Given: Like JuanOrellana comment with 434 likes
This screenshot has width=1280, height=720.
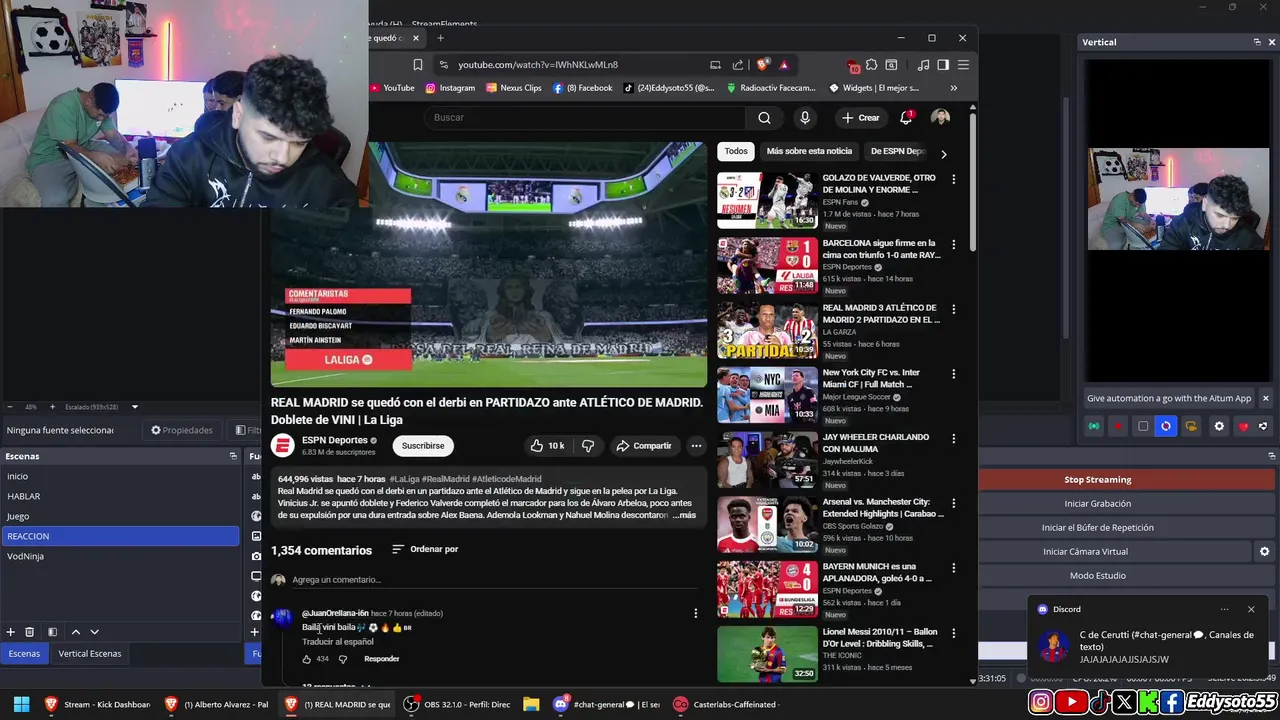Looking at the screenshot, I should coord(307,659).
